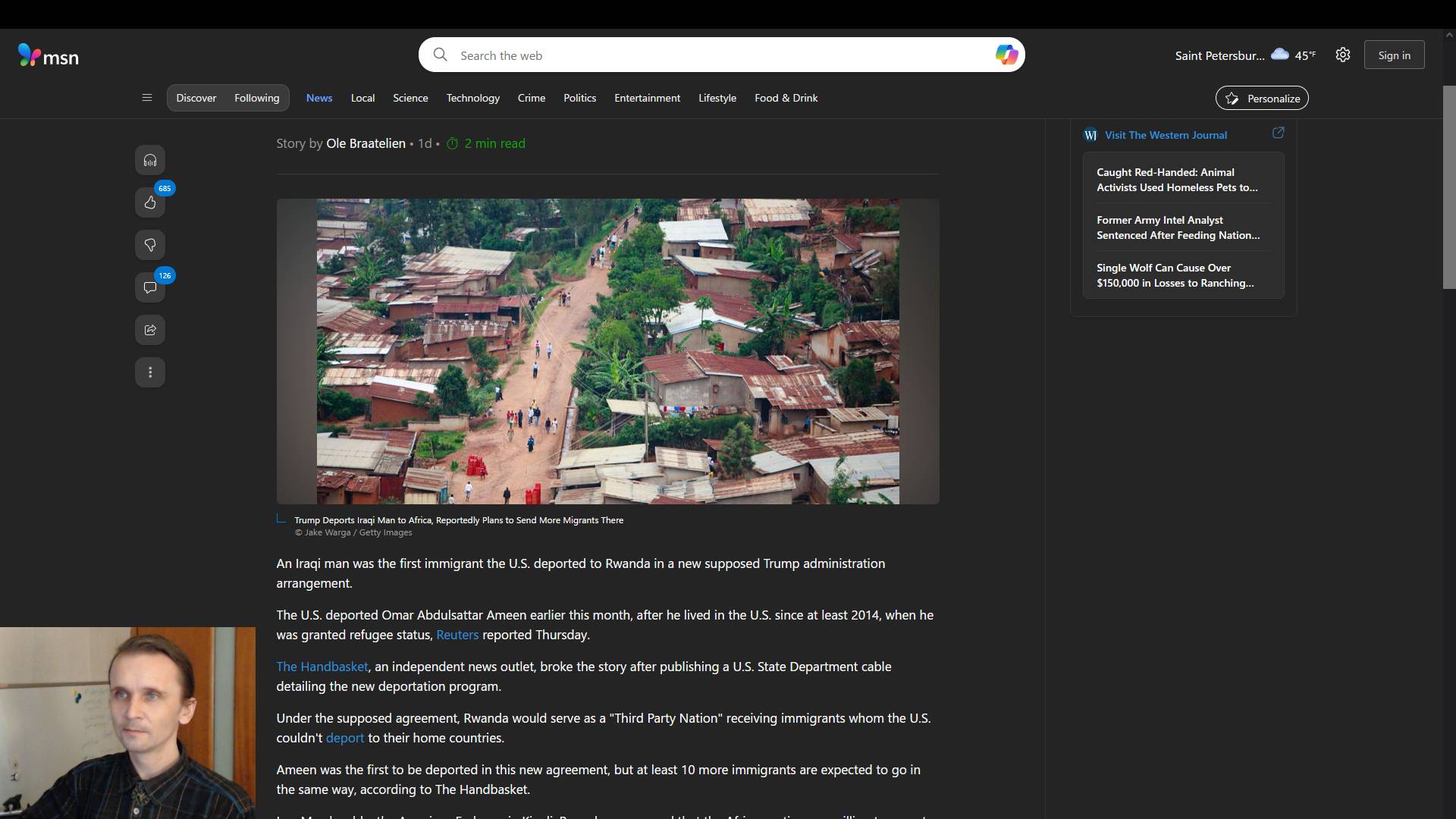
Task: Switch to the Following feed toggle
Action: point(256,98)
